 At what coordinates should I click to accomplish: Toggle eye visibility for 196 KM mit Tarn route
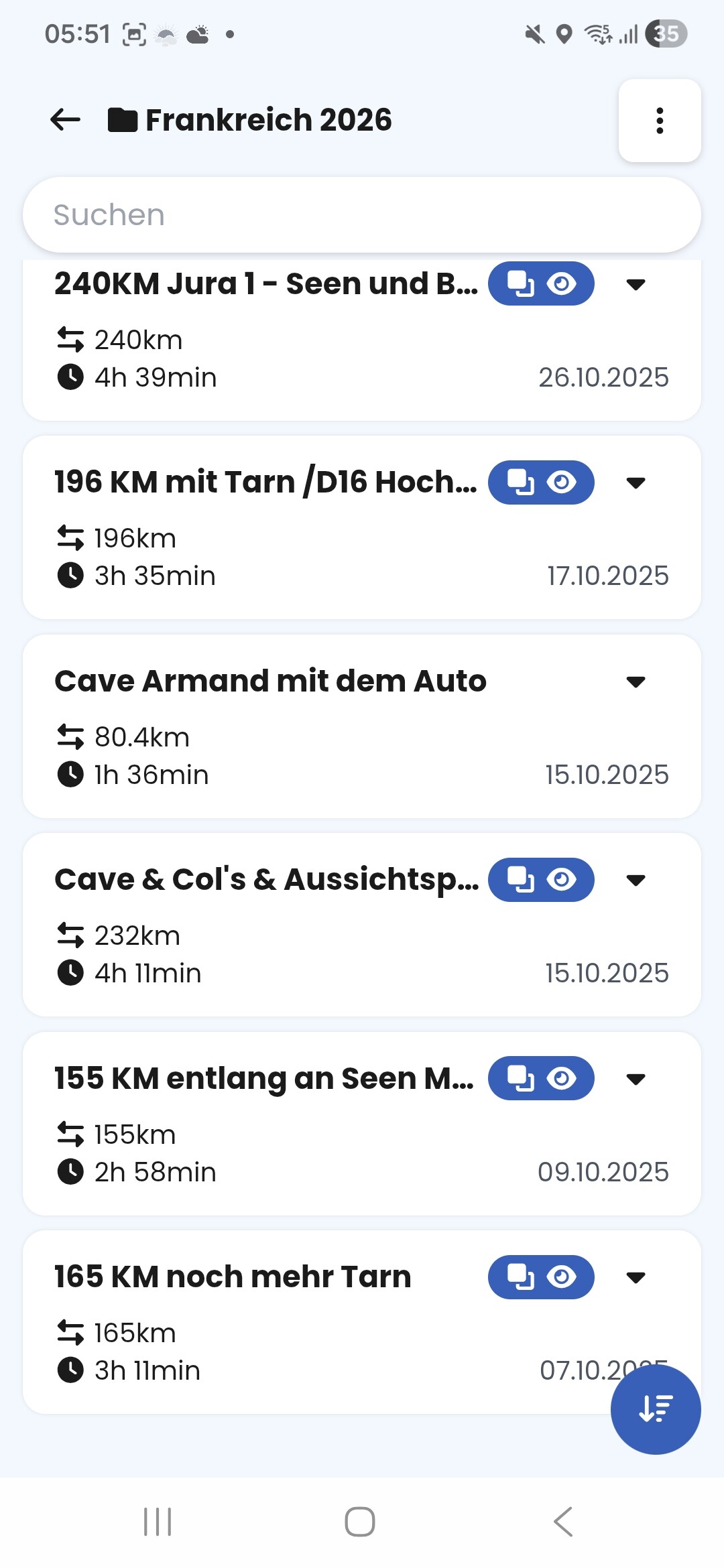tap(562, 482)
